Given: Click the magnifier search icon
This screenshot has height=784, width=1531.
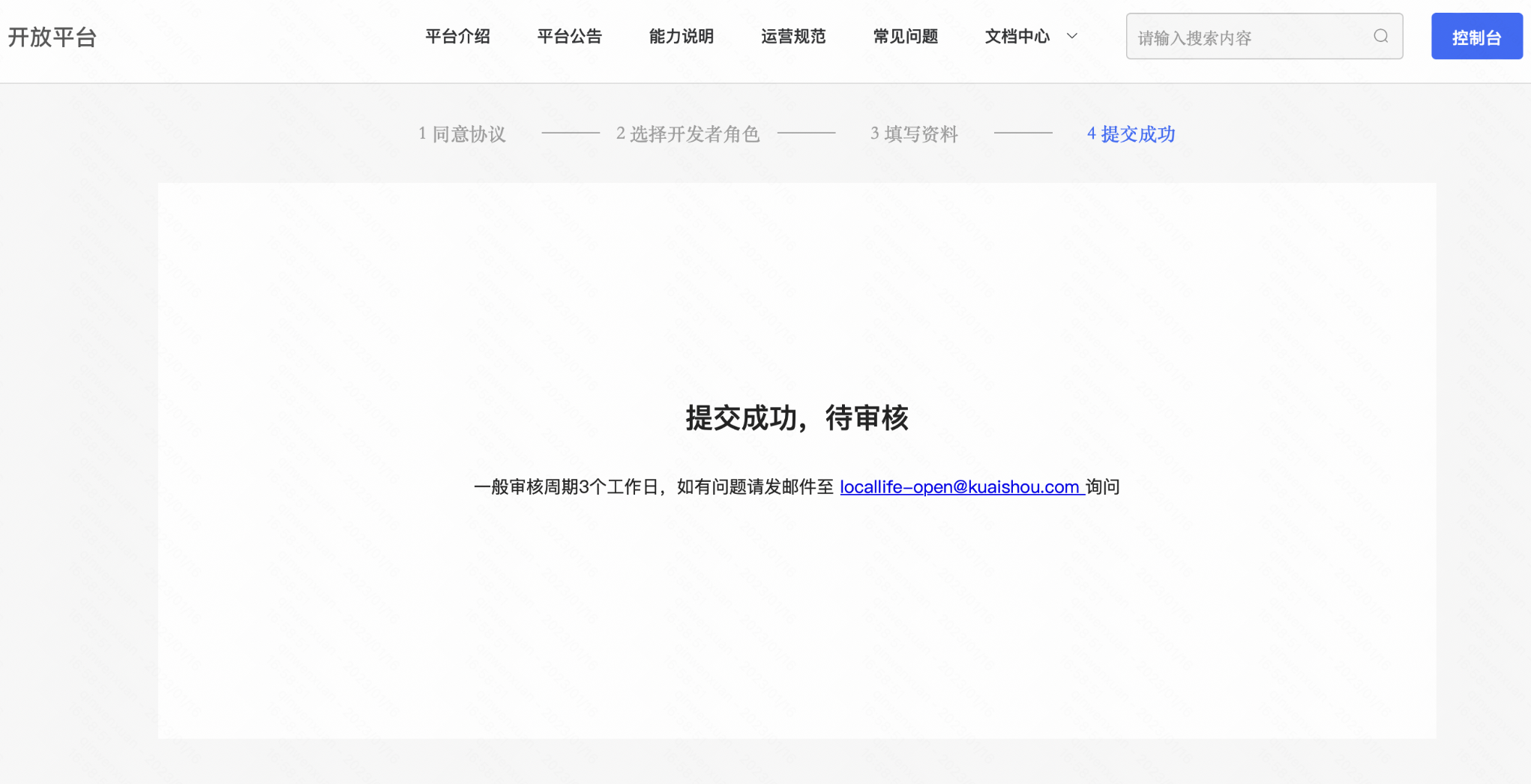Looking at the screenshot, I should coord(1380,36).
